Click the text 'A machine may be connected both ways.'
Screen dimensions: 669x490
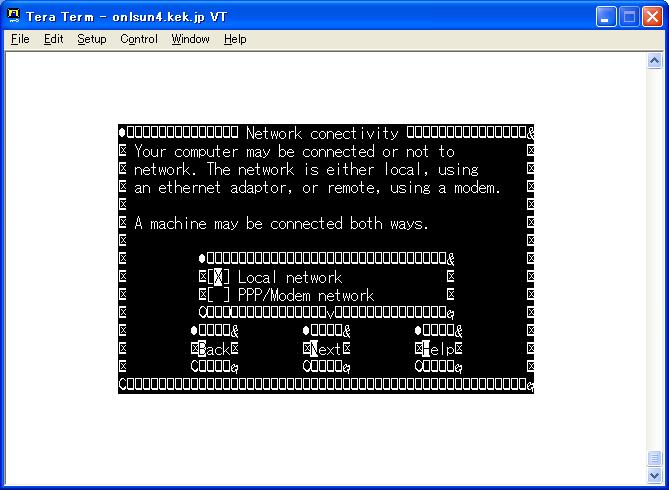tap(281, 224)
